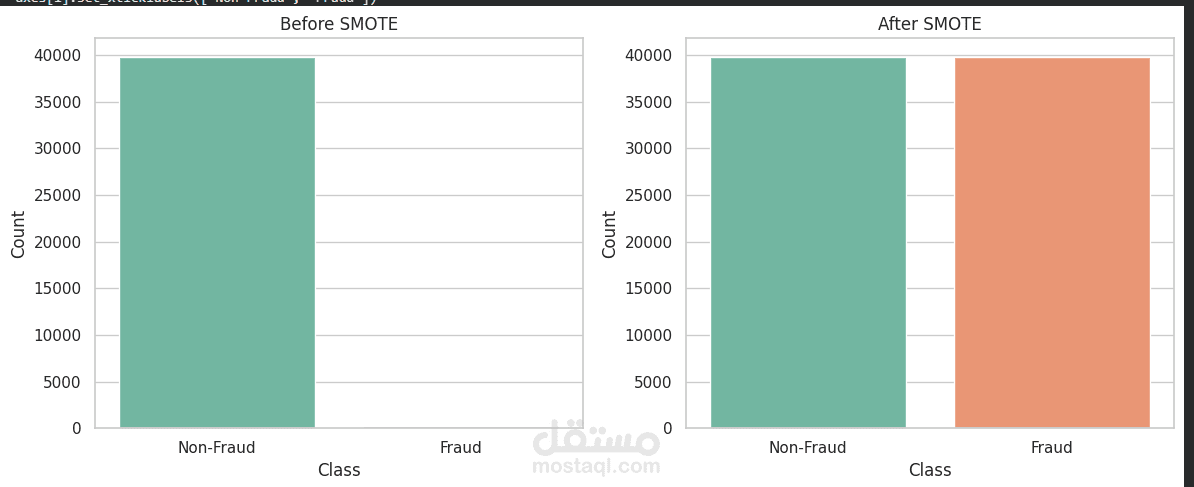1194x487 pixels.
Task: Select the orange Fraud bar in After SMOTE chart
Action: pyautogui.click(x=1052, y=243)
